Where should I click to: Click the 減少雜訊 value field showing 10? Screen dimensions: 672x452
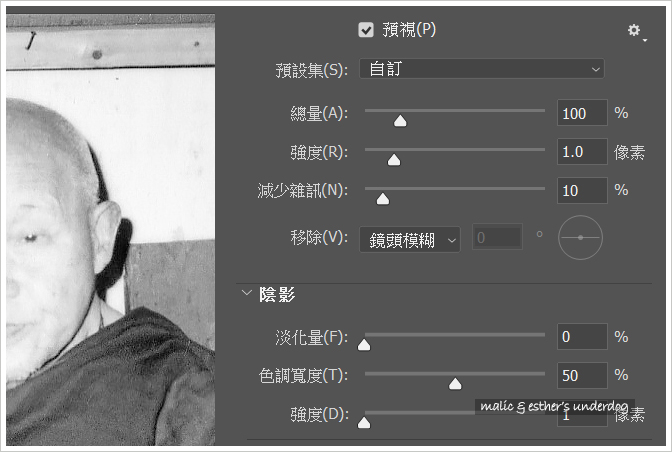582,190
